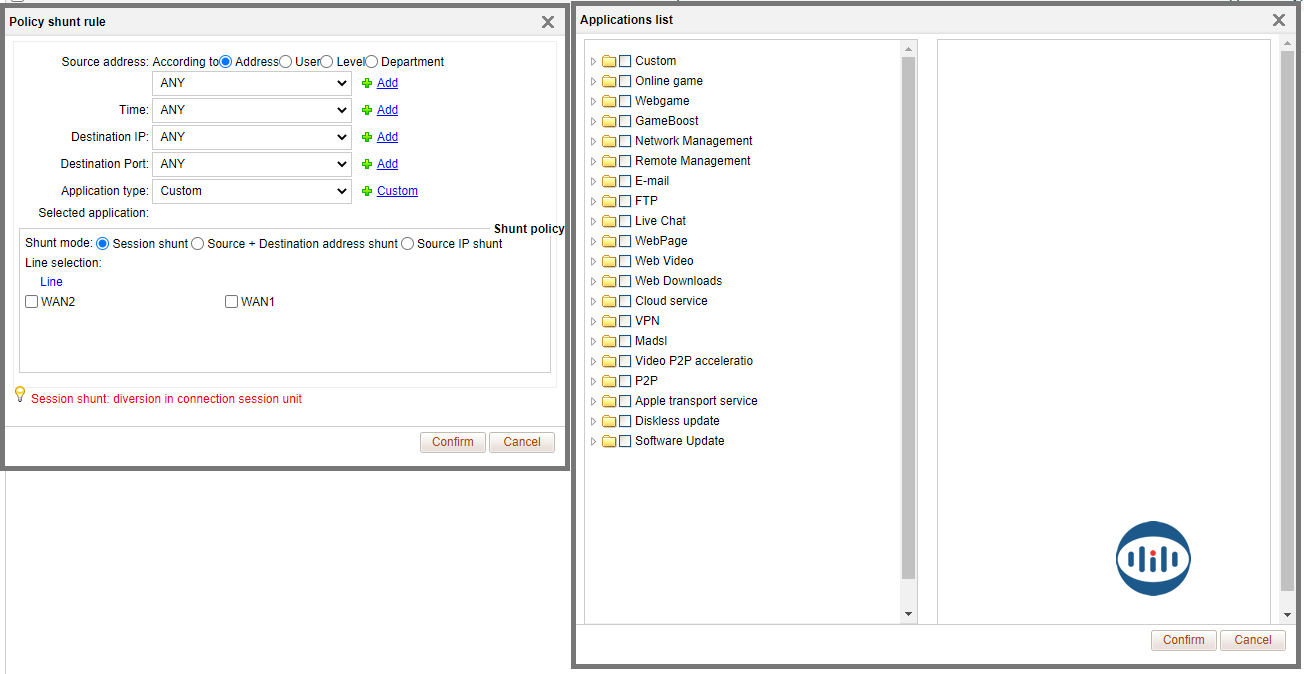The width and height of the screenshot is (1304, 674).
Task: Click the folder icon beside Cloud service
Action: click(x=609, y=301)
